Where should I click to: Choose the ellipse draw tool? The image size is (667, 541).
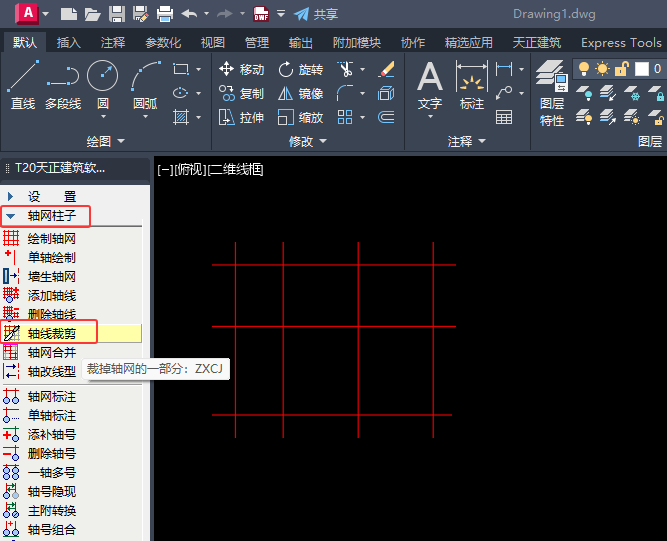(x=181, y=93)
